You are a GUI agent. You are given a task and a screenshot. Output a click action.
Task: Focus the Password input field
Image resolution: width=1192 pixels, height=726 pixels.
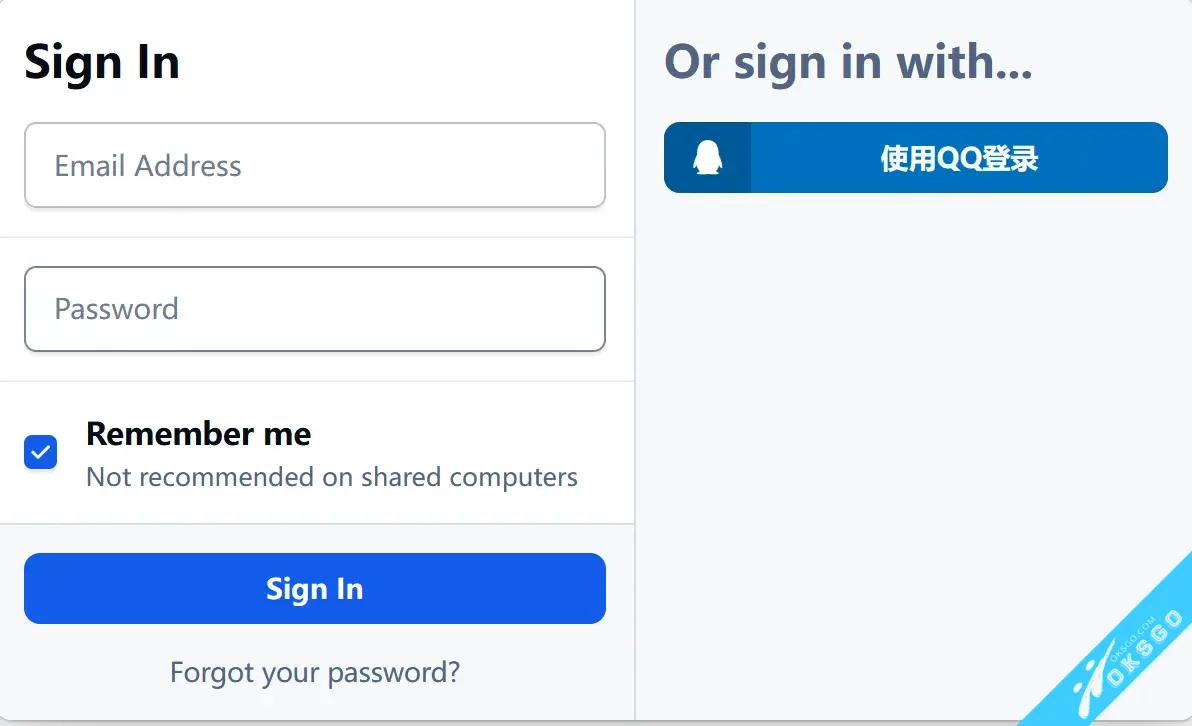pos(314,309)
